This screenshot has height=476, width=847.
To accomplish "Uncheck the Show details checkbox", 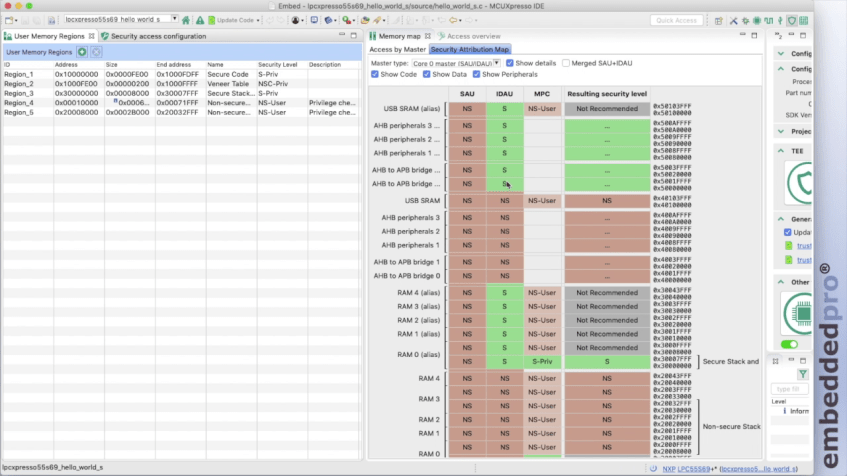I will 510,62.
